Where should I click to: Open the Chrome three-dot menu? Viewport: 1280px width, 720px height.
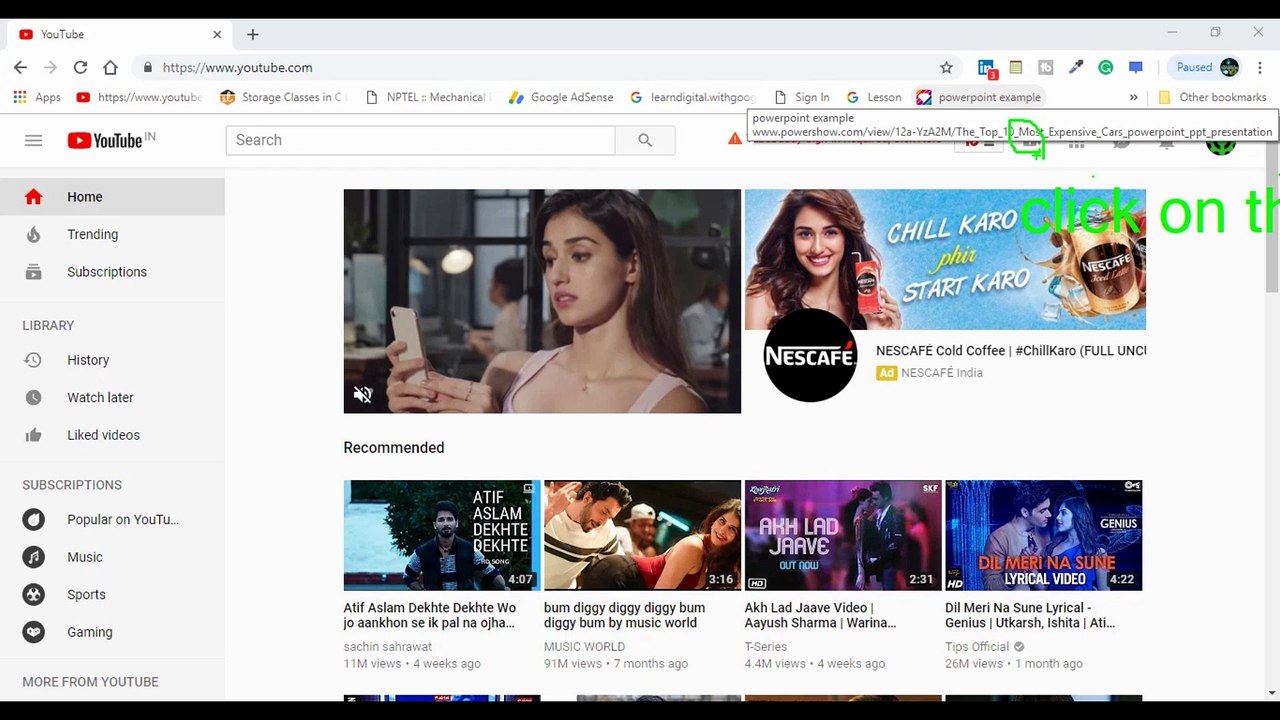[x=1260, y=67]
